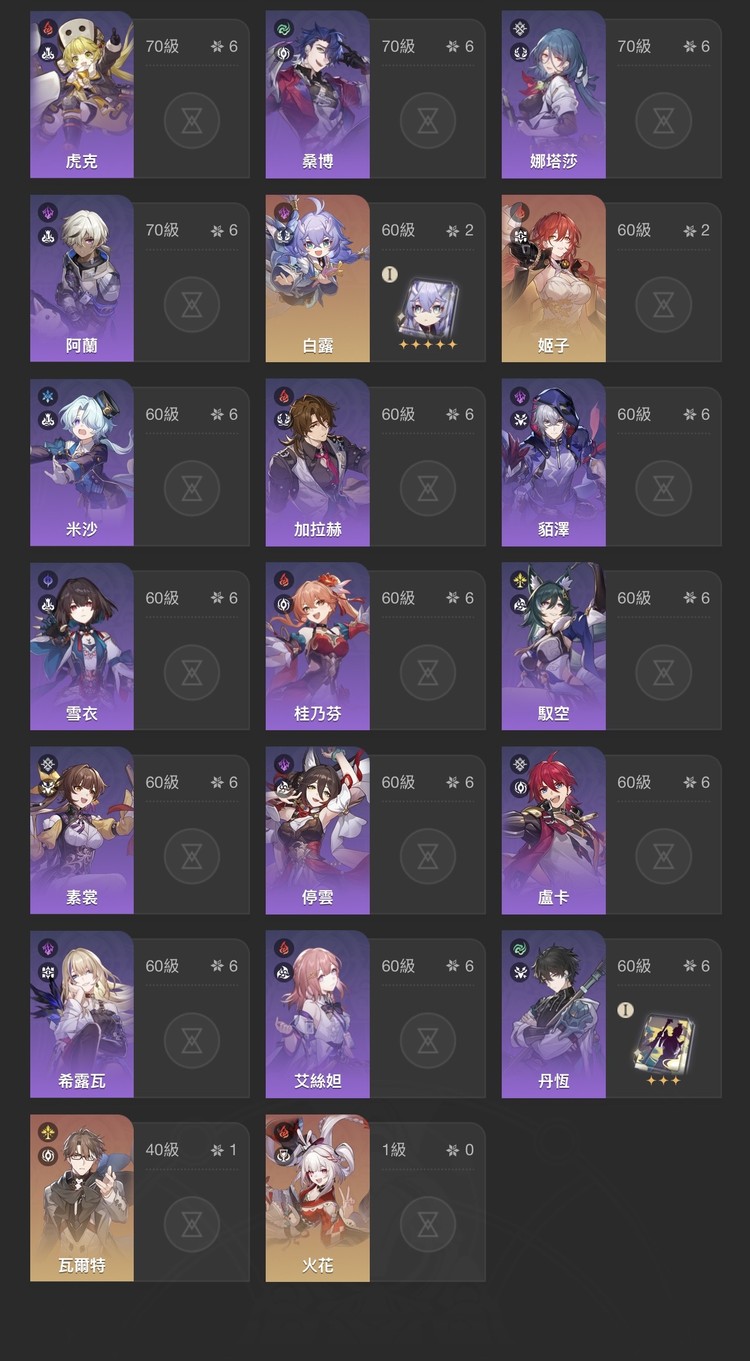Click the 桂乃芬 name label

[x=317, y=713]
